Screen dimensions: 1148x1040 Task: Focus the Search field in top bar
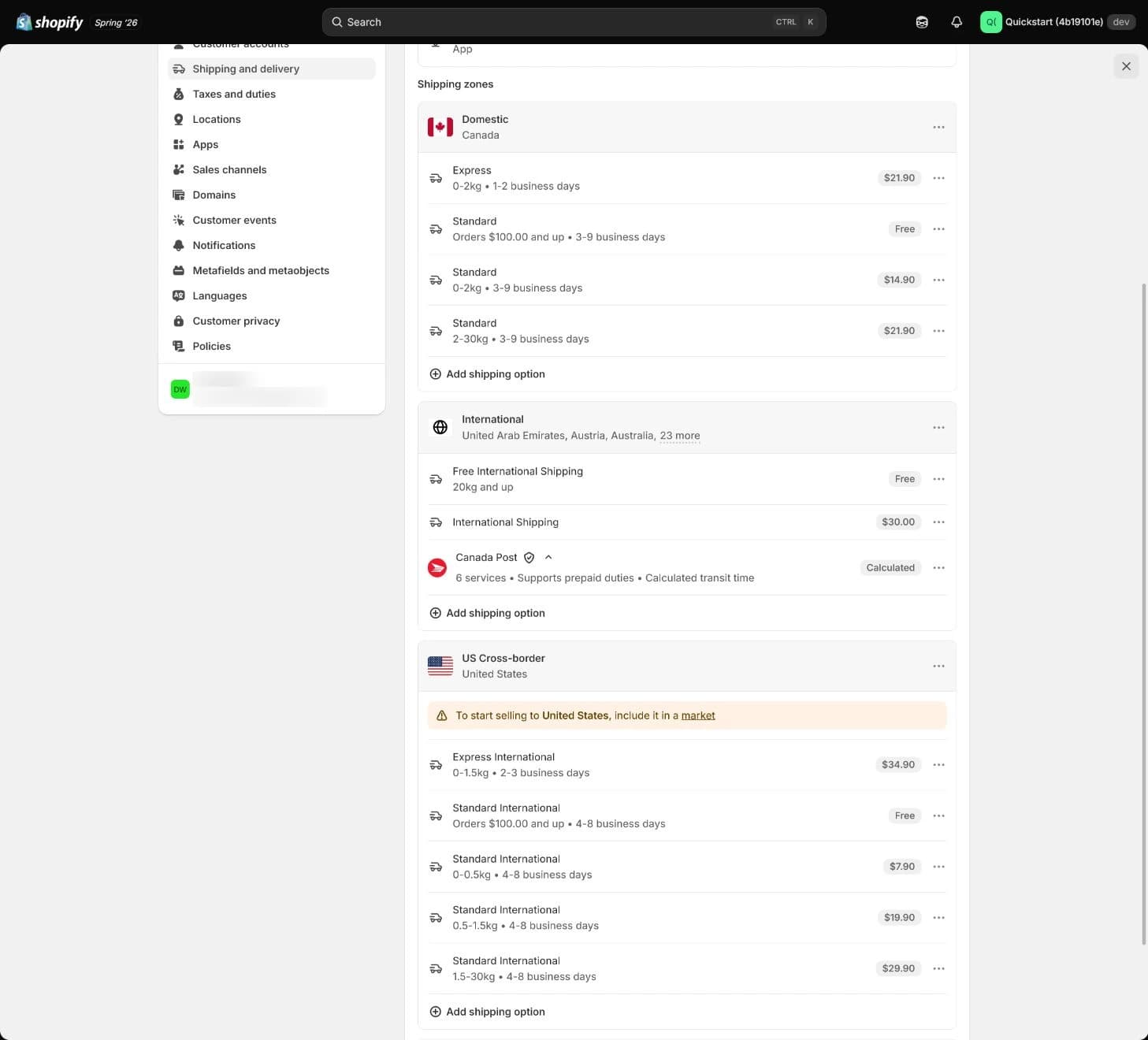574,22
